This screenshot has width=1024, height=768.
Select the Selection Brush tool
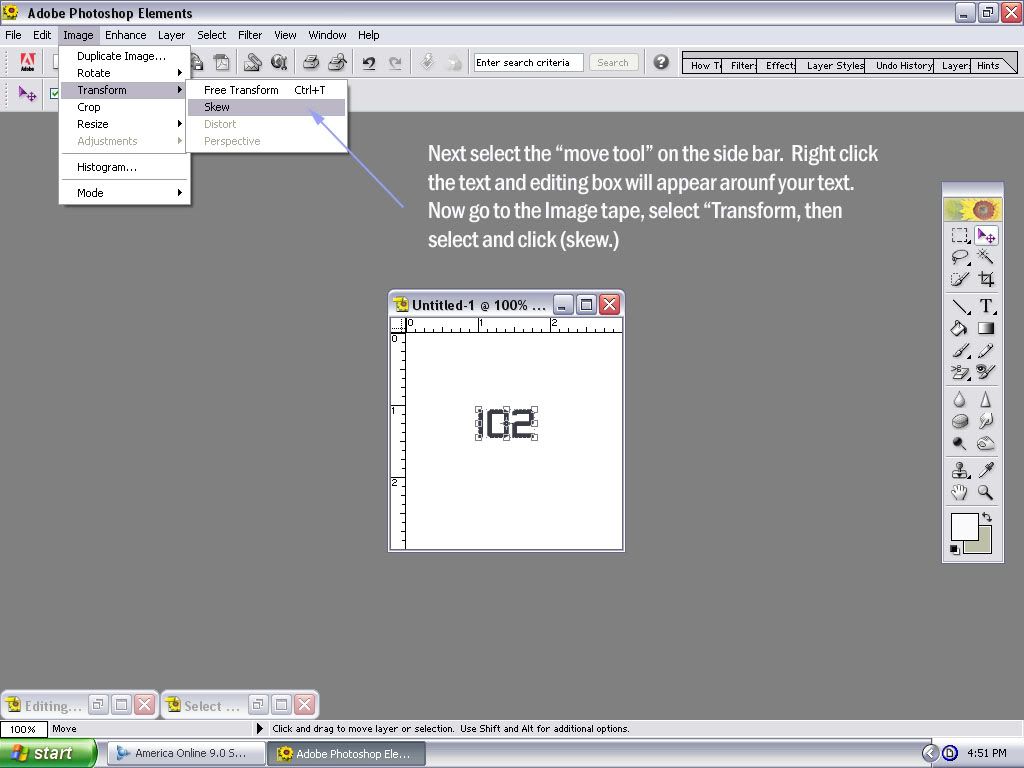pyautogui.click(x=959, y=280)
